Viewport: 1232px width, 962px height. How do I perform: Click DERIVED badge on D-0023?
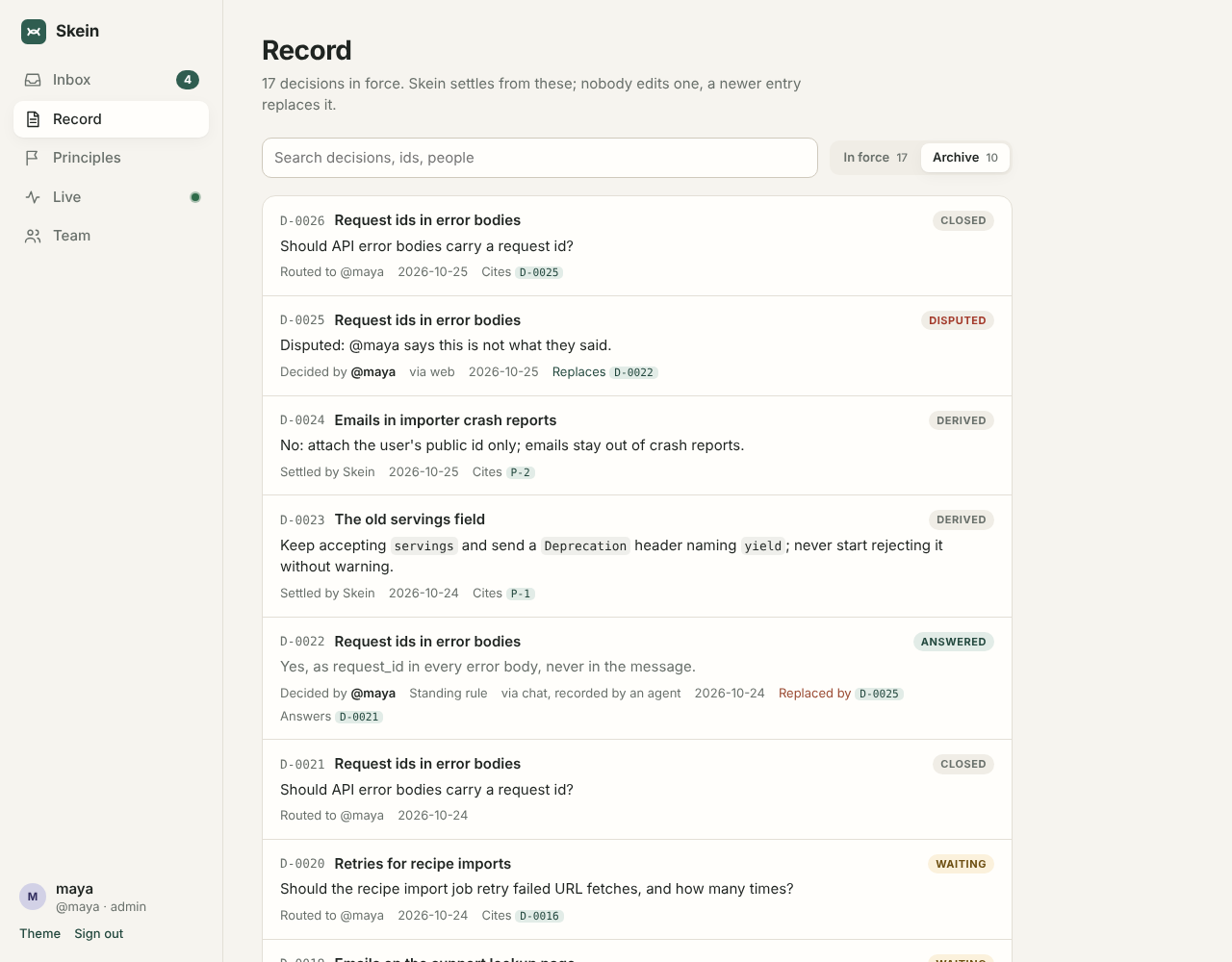click(x=961, y=519)
